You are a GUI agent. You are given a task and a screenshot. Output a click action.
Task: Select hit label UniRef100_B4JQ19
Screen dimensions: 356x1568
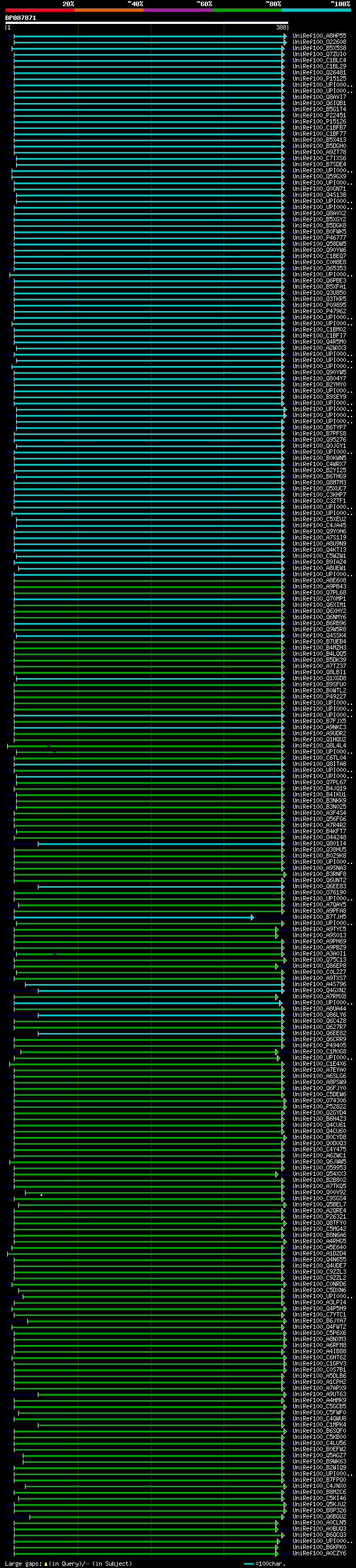click(319, 788)
